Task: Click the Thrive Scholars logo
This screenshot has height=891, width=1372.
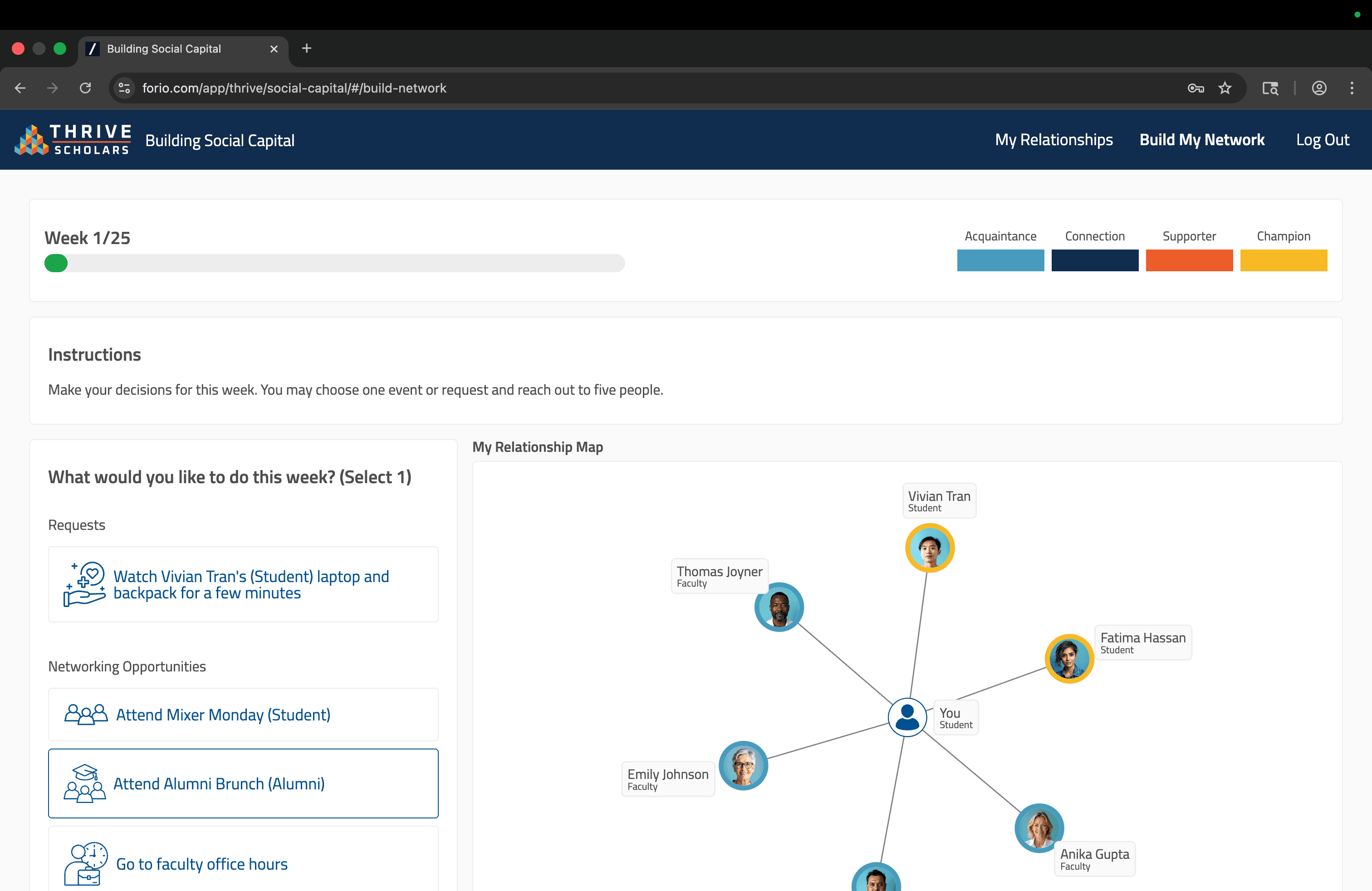Action: coord(73,139)
